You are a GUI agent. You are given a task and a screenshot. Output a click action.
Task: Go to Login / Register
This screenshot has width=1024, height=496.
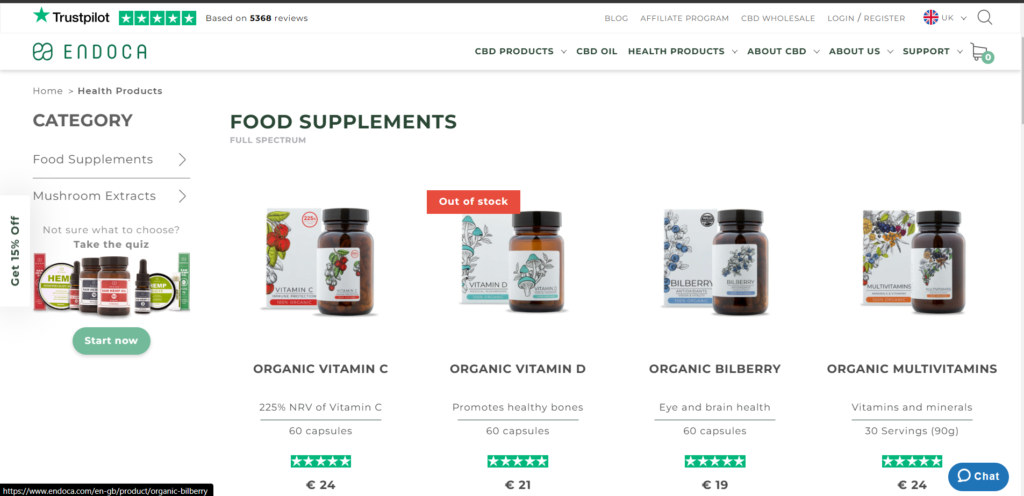[866, 18]
